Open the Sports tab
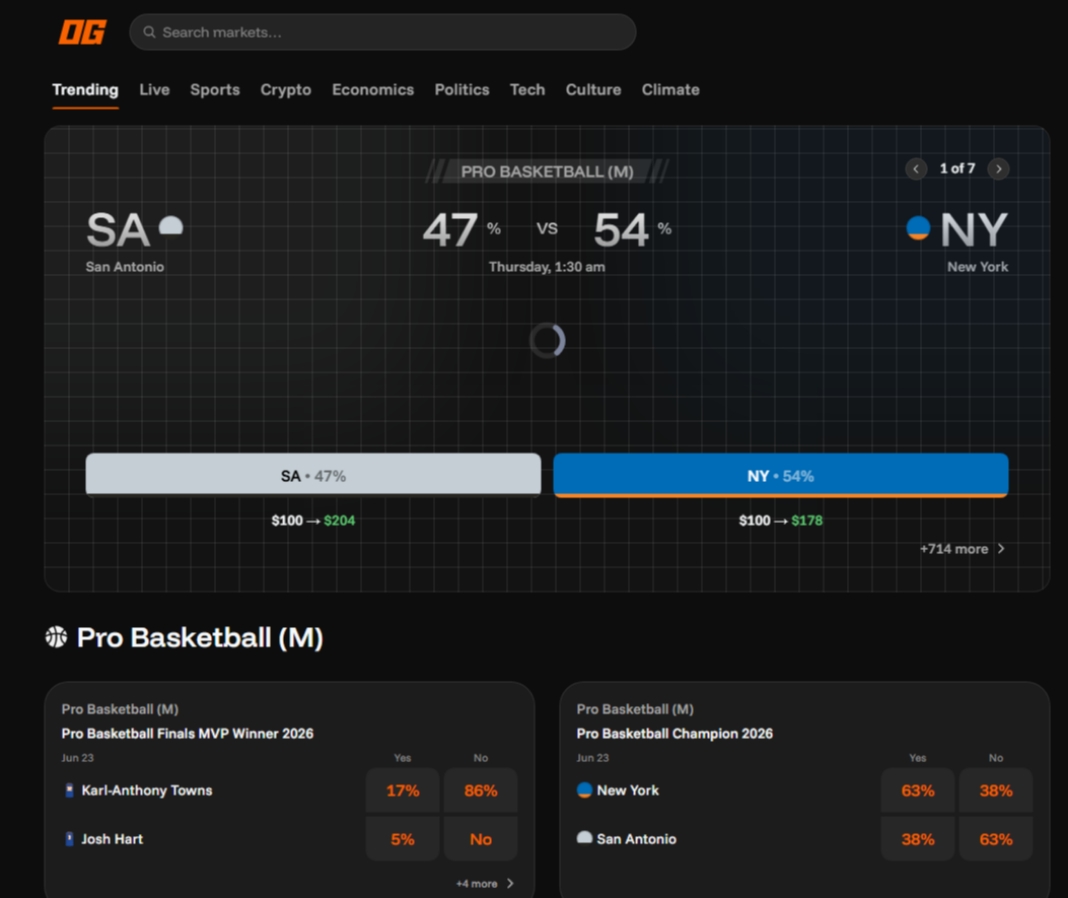Image resolution: width=1068 pixels, height=898 pixels. click(215, 90)
